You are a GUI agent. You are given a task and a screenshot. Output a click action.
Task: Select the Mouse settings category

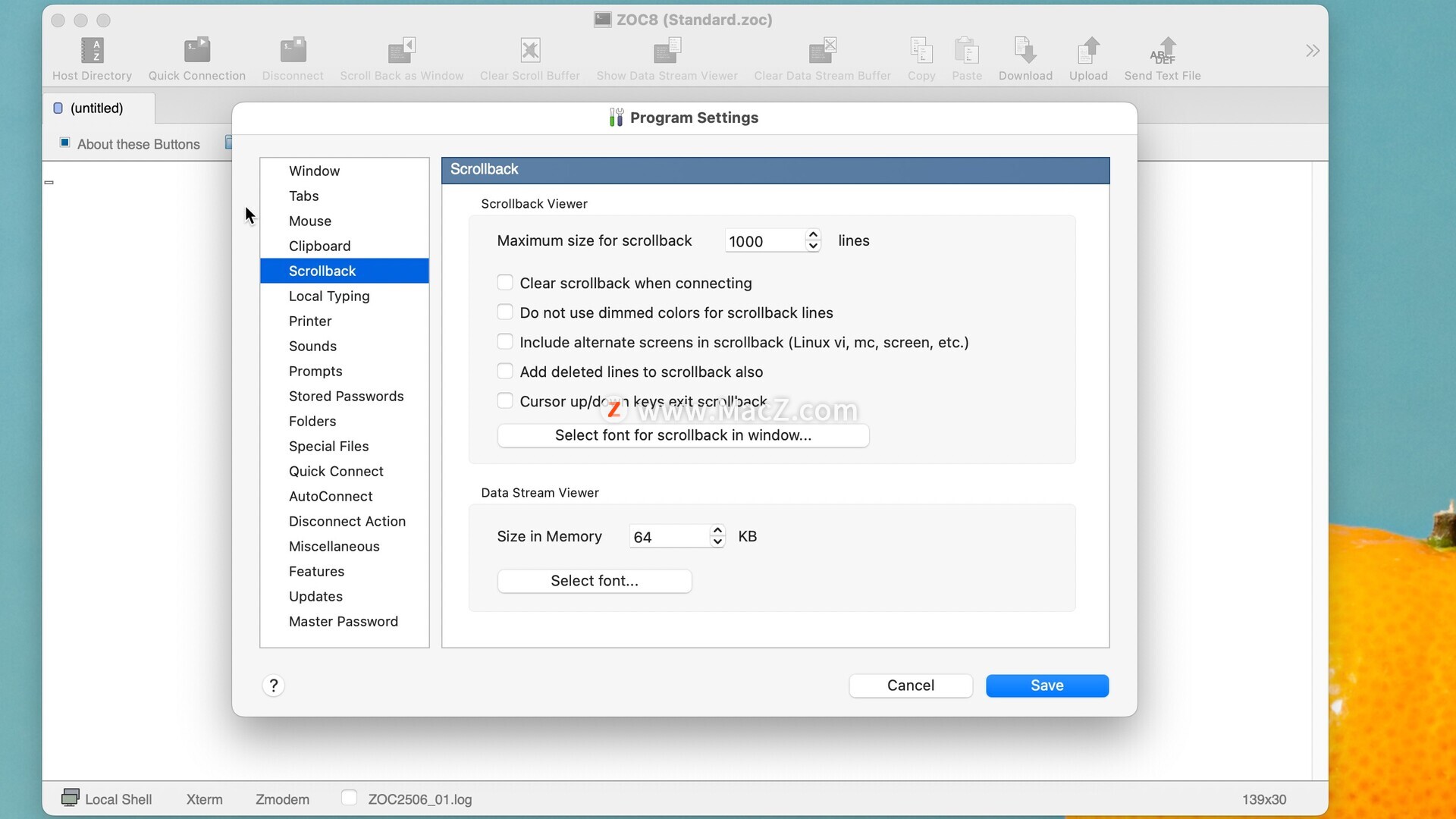click(344, 221)
